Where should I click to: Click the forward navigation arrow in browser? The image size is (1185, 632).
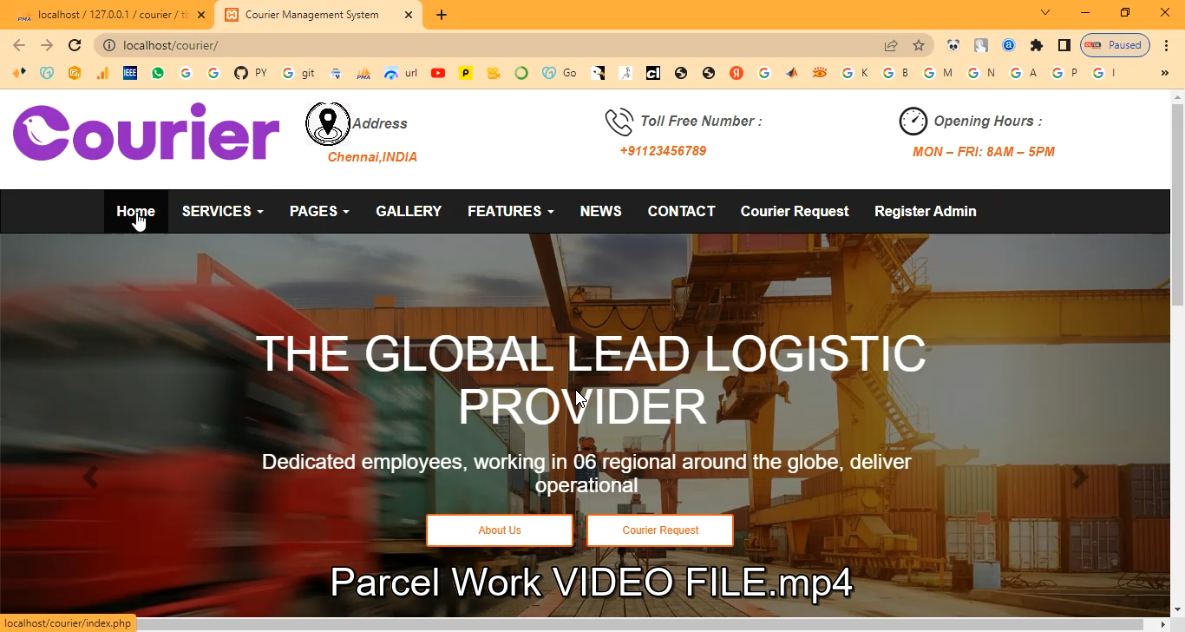[x=47, y=45]
